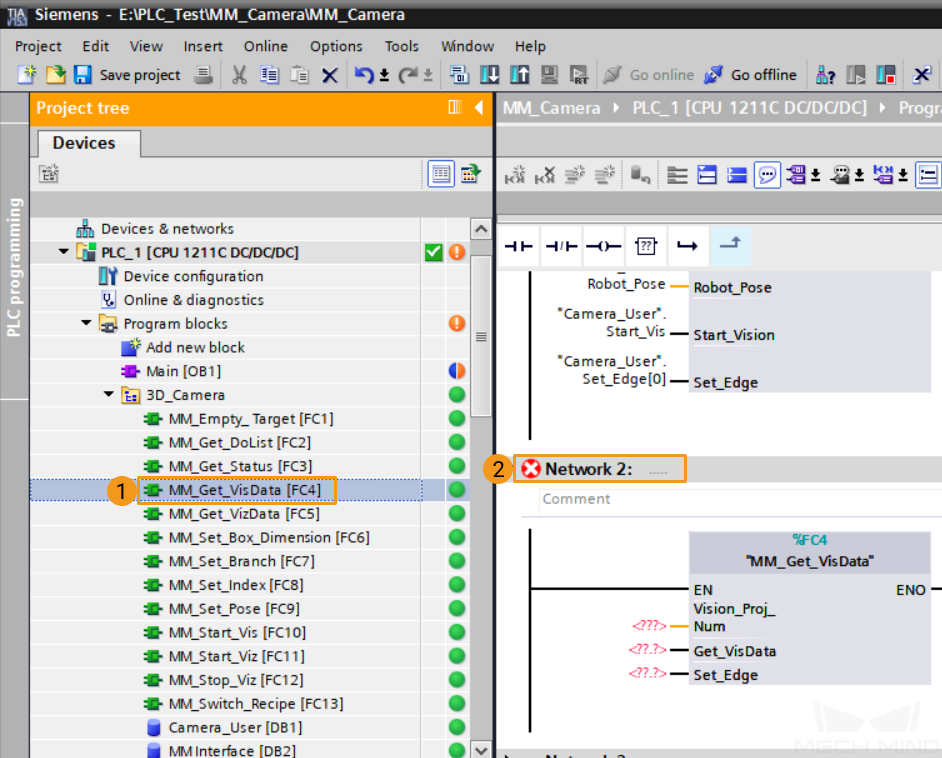
Task: Select Add new block in the tree
Action: coord(195,347)
